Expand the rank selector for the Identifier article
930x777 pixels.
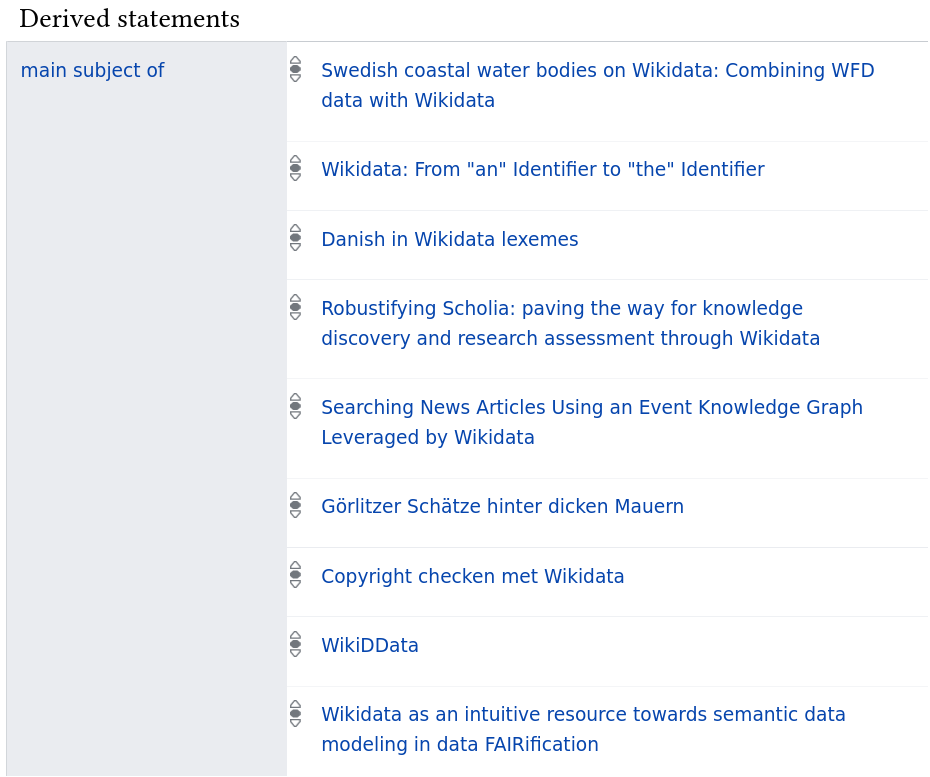(x=295, y=169)
